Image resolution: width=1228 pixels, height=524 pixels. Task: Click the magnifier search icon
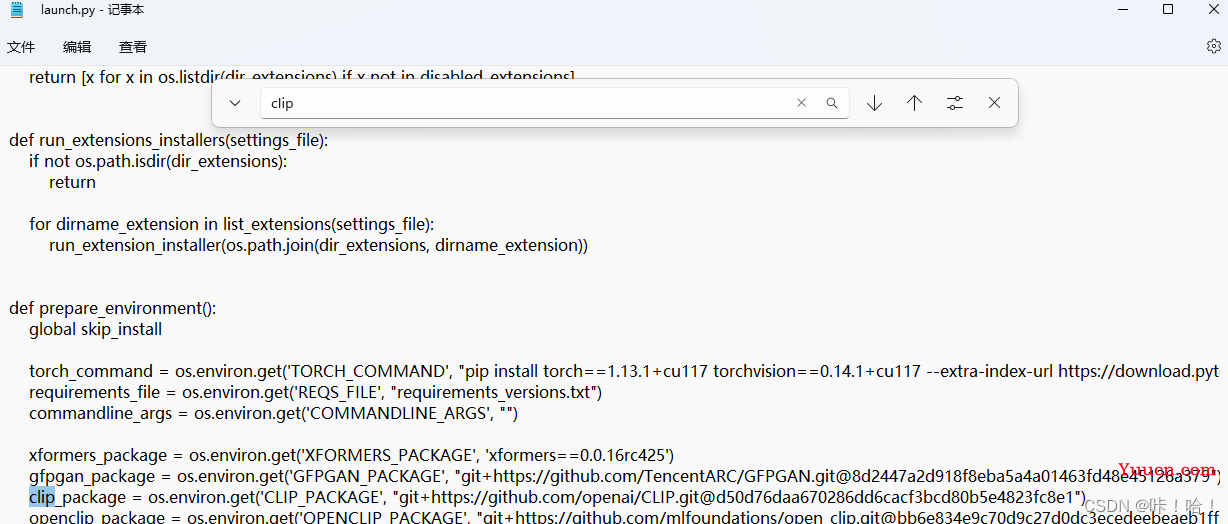point(831,103)
